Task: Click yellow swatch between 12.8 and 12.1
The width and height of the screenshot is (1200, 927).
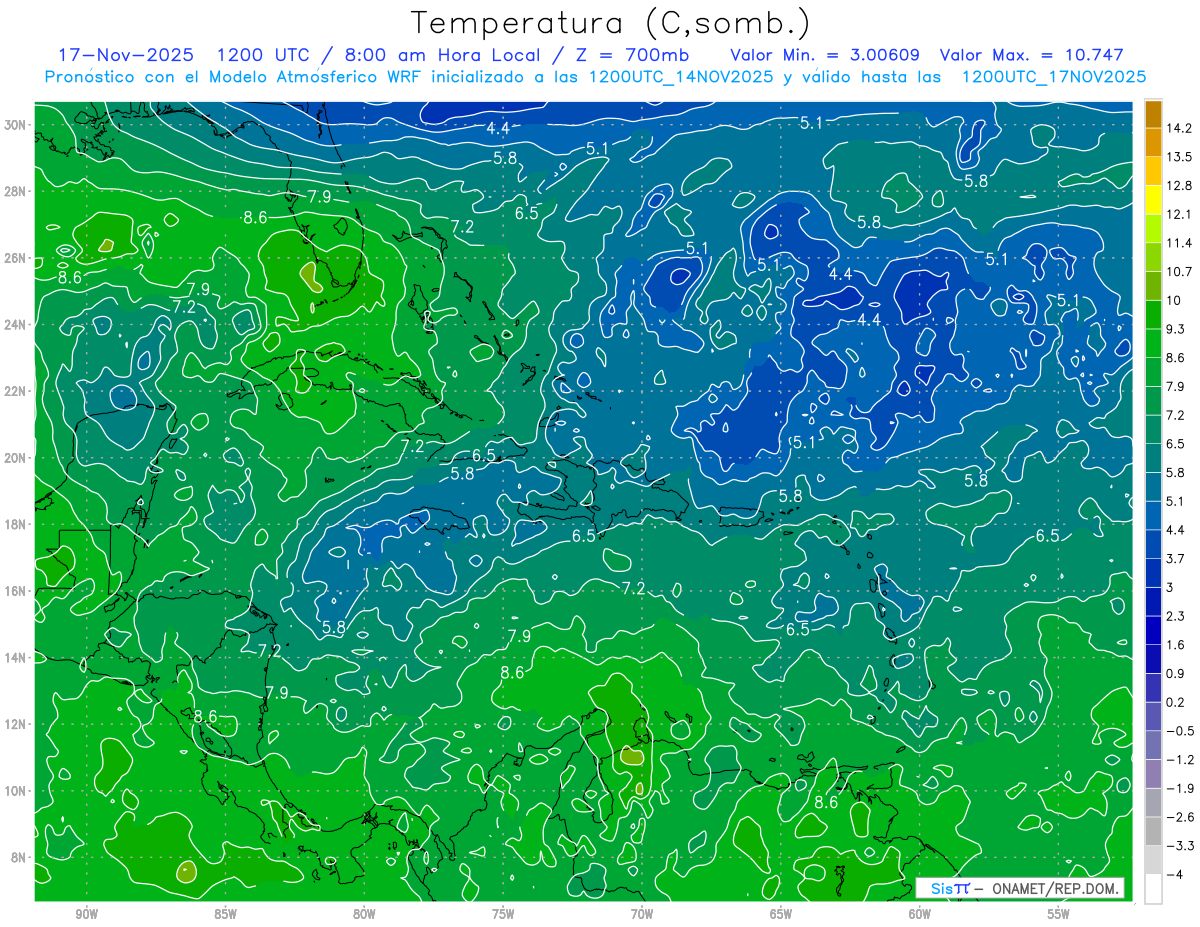Action: click(x=1153, y=199)
